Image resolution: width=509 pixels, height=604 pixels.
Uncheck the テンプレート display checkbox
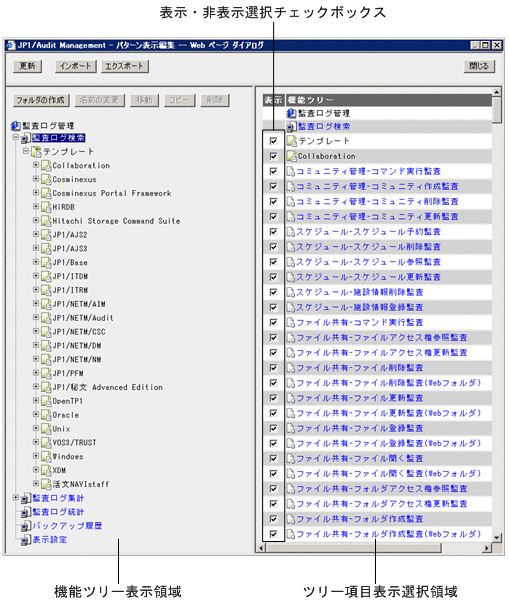[273, 141]
